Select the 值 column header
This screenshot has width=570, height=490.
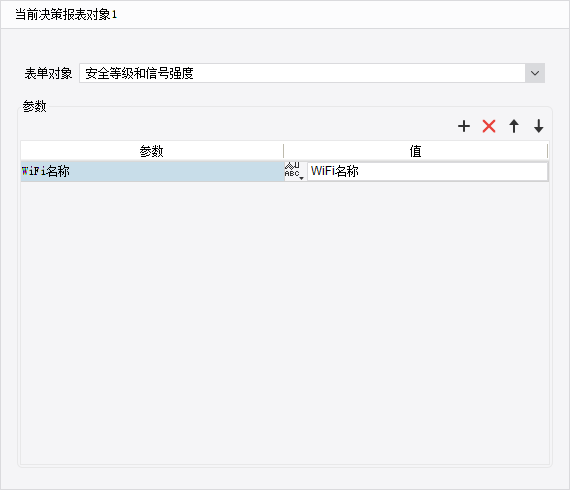(x=416, y=151)
